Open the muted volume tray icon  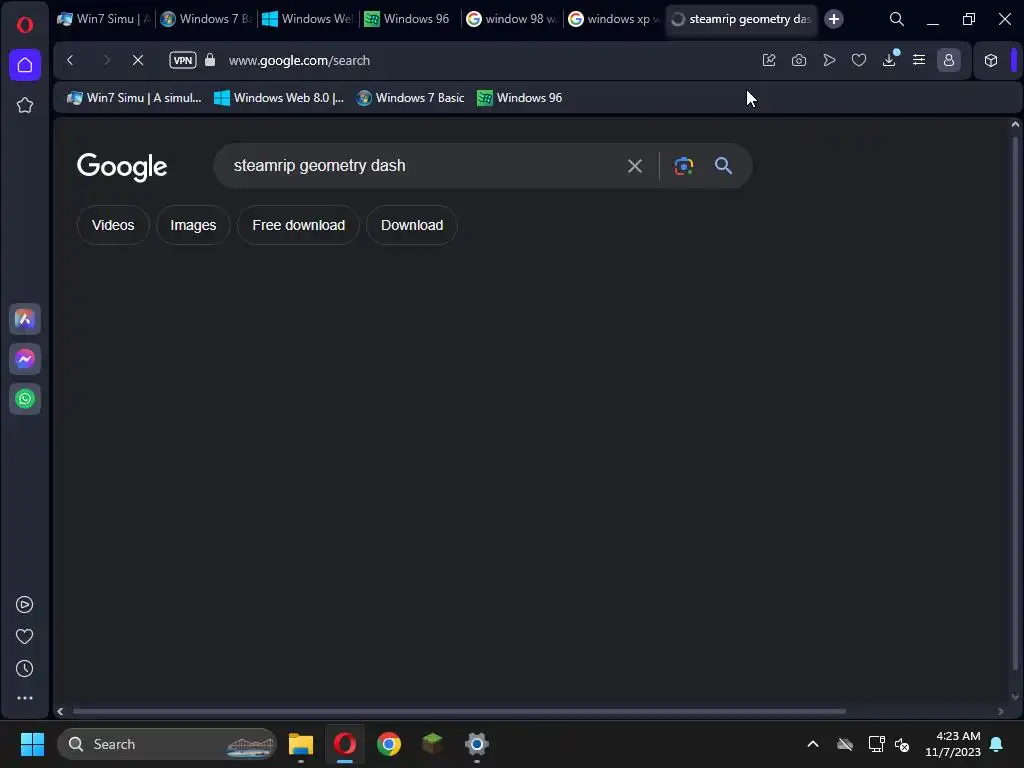(903, 744)
